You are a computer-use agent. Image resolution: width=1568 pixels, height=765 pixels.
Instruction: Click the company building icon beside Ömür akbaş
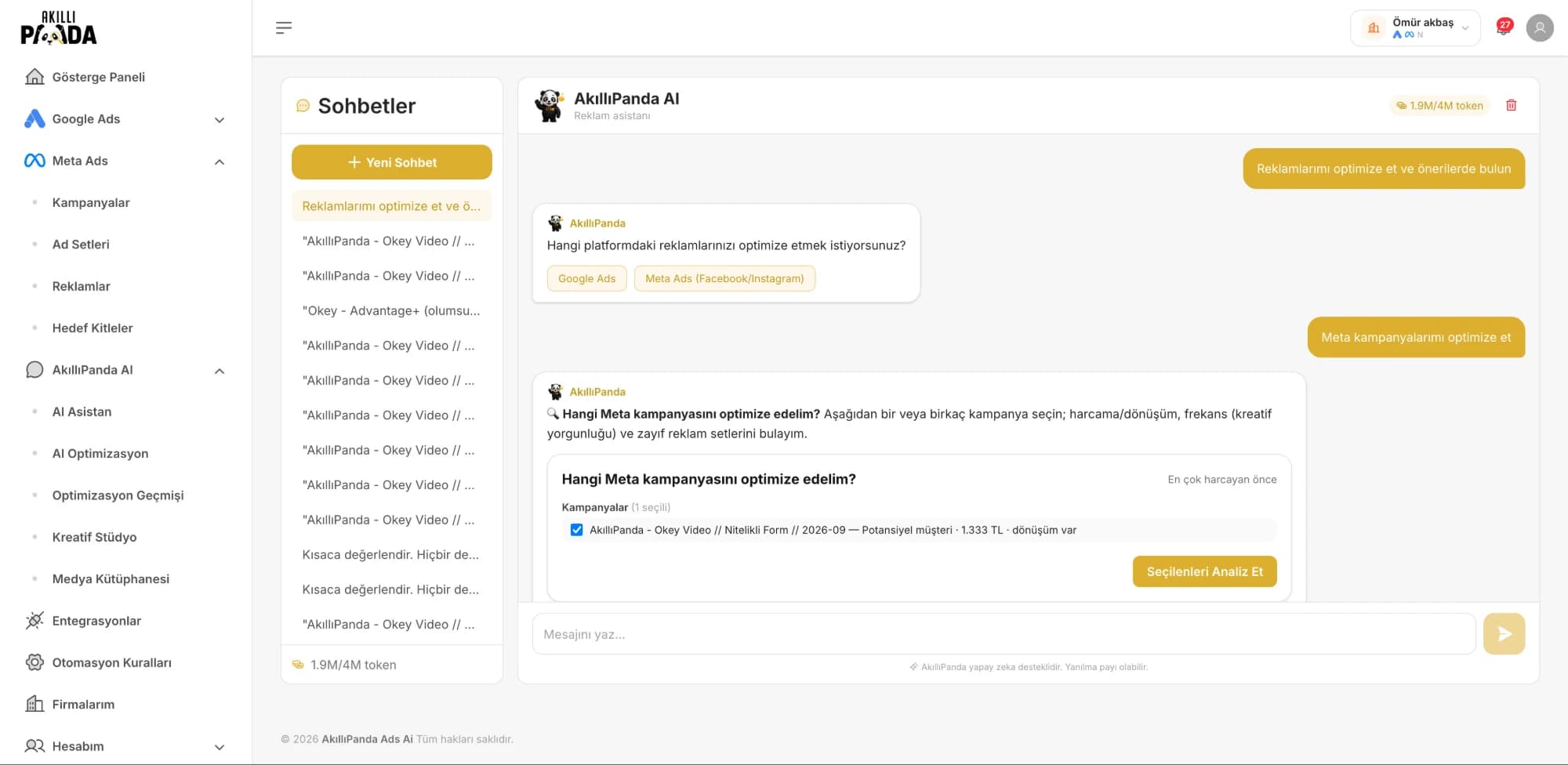[x=1374, y=28]
